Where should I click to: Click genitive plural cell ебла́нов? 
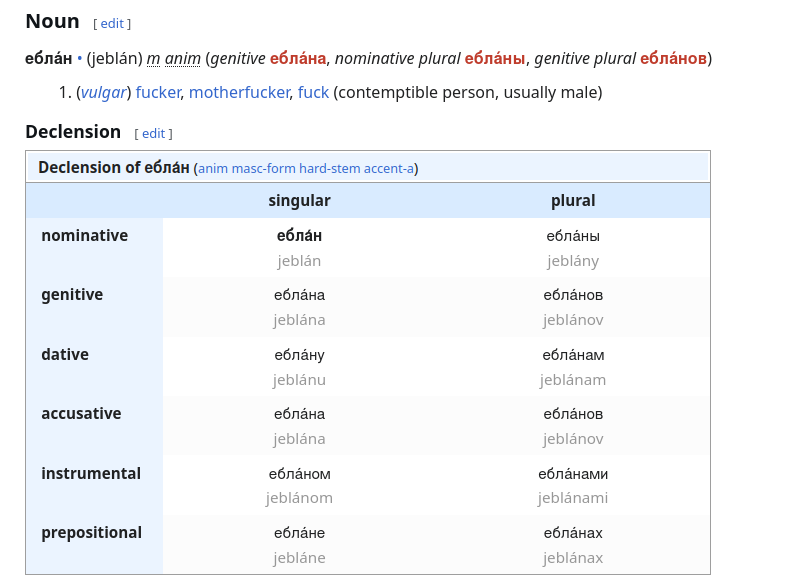573,295
